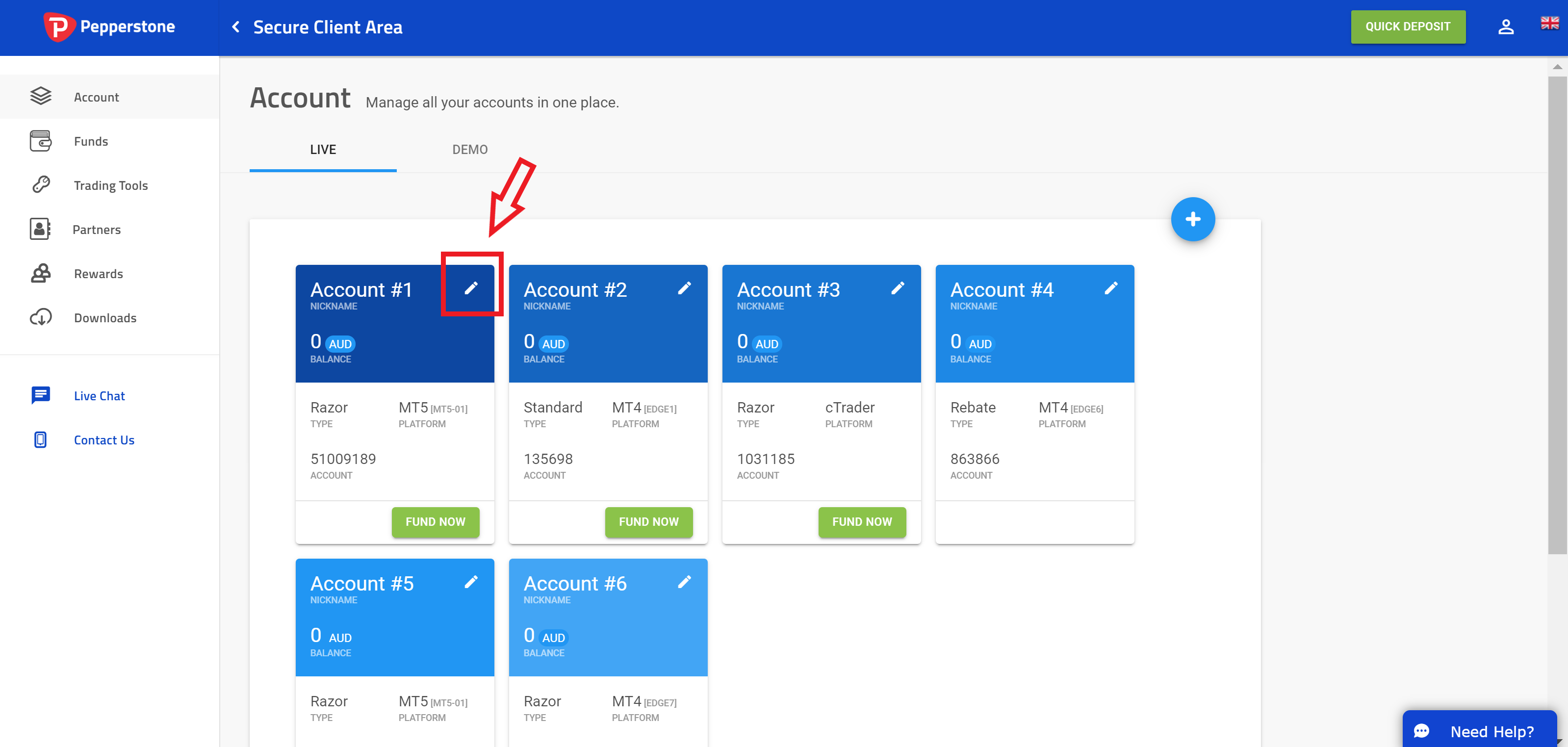This screenshot has width=1568, height=747.
Task: Click the user profile icon top right
Action: click(x=1503, y=27)
